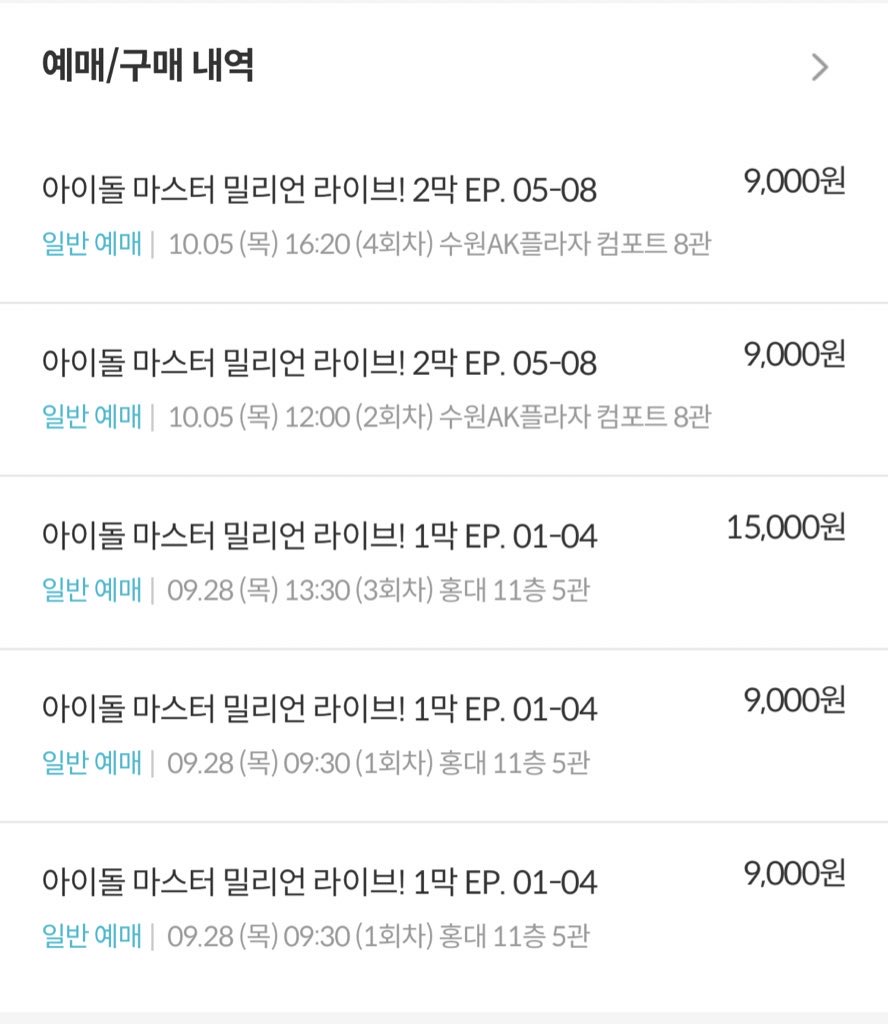The width and height of the screenshot is (888, 1024).
Task: View 10.05 (목) 12:00 (2회차) showtime details
Action: click(439, 417)
